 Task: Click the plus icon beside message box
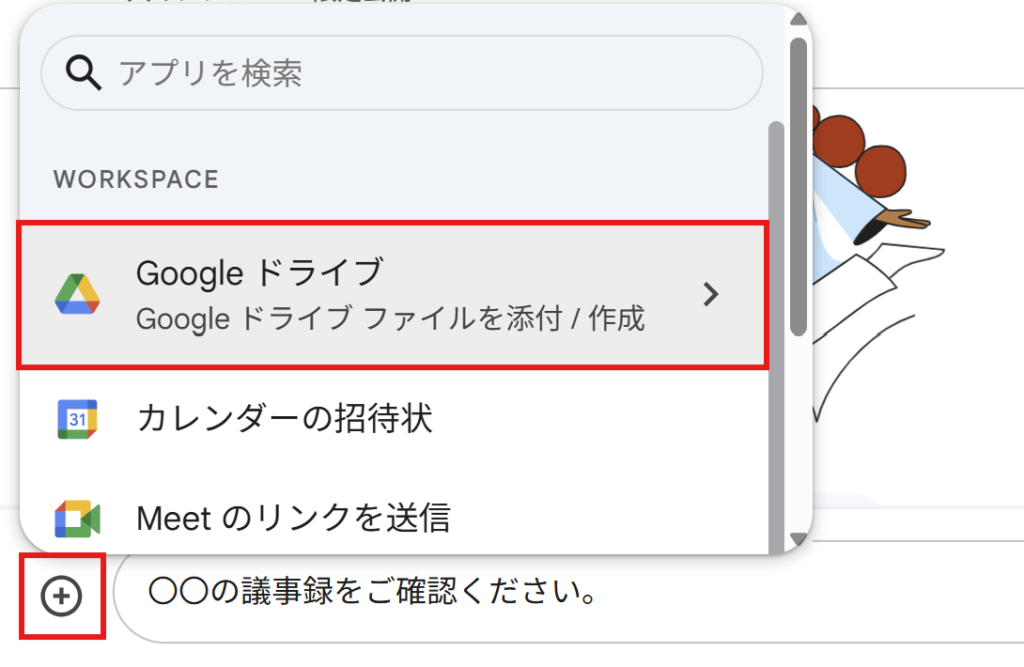pos(61,596)
